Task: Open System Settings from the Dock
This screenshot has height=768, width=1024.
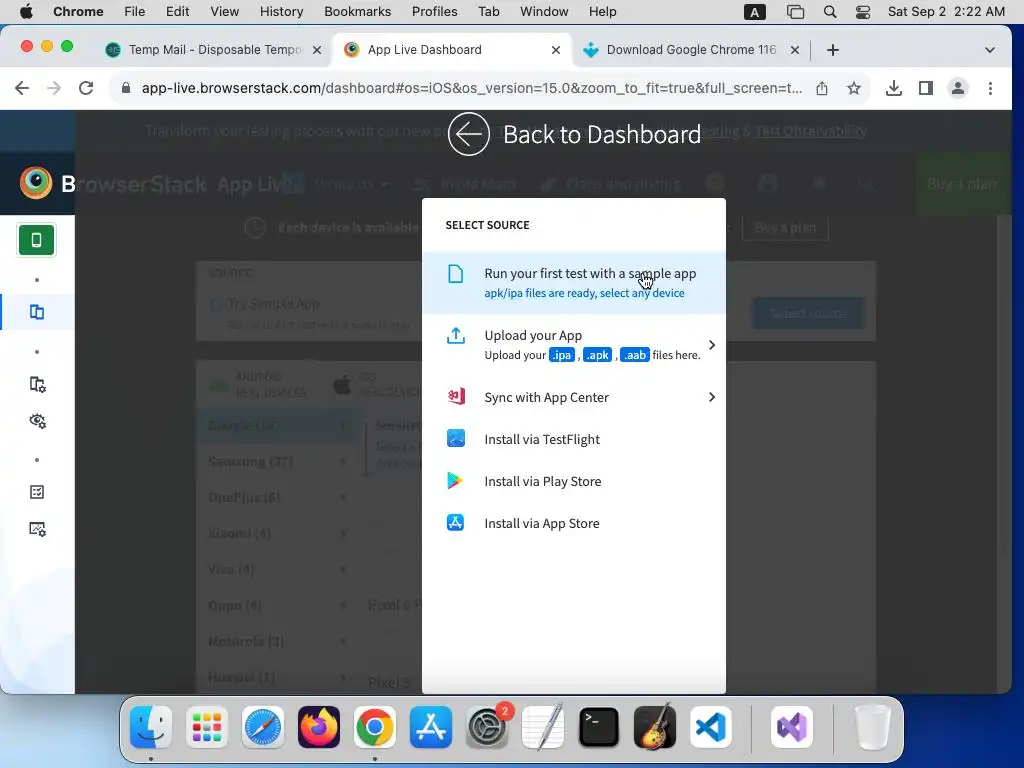Action: [x=487, y=727]
